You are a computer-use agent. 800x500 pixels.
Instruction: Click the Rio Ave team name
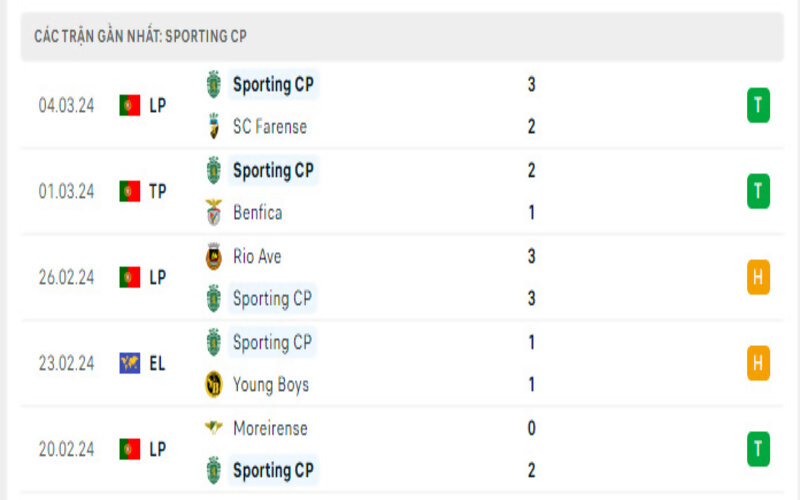point(257,256)
